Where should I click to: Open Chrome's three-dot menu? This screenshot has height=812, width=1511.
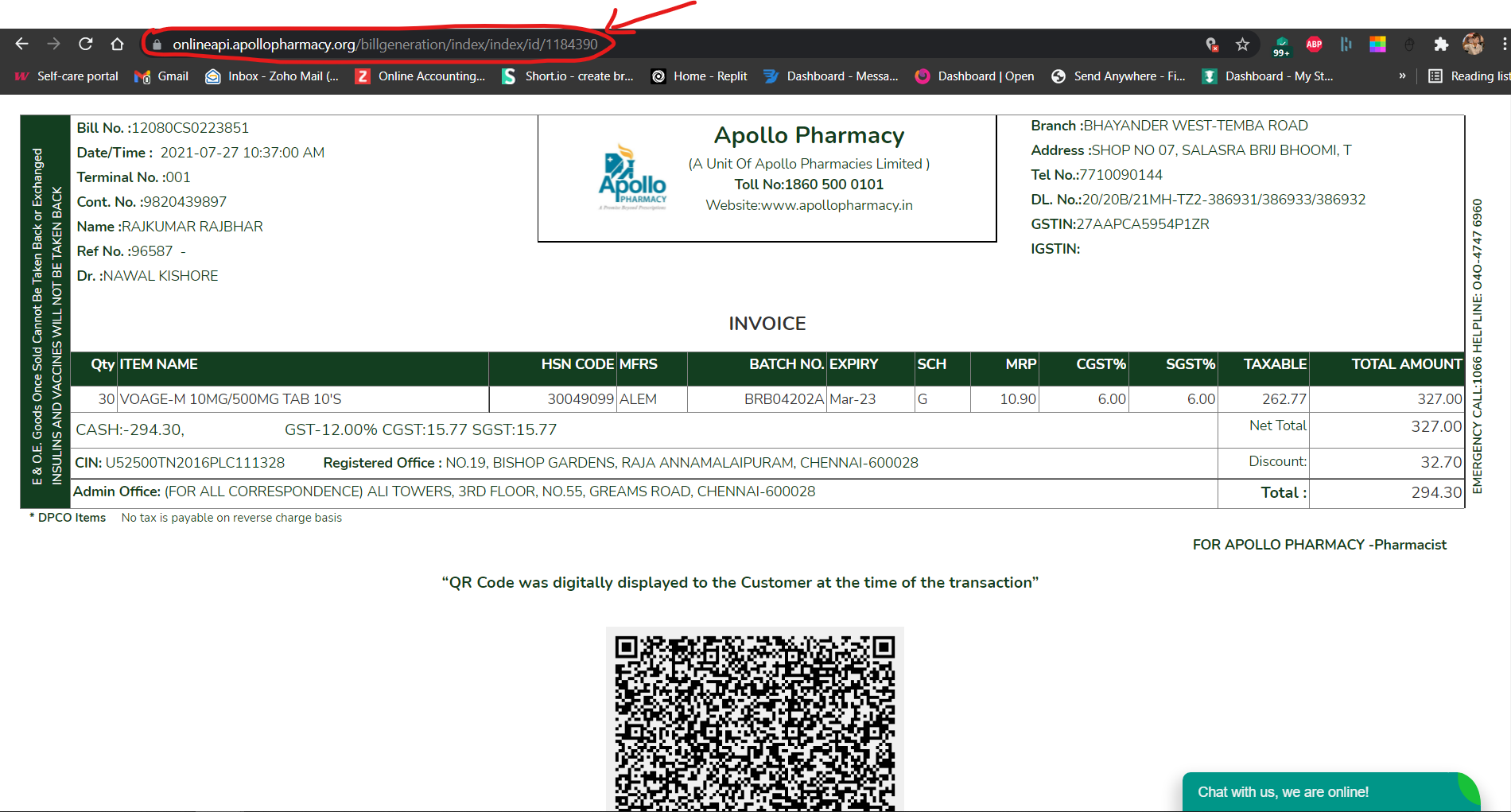[x=1503, y=45]
